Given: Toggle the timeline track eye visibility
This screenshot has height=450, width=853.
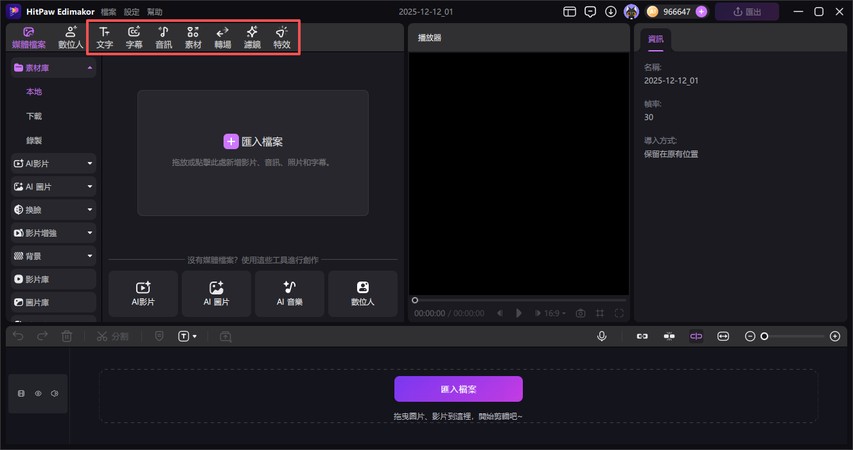Looking at the screenshot, I should 38,394.
